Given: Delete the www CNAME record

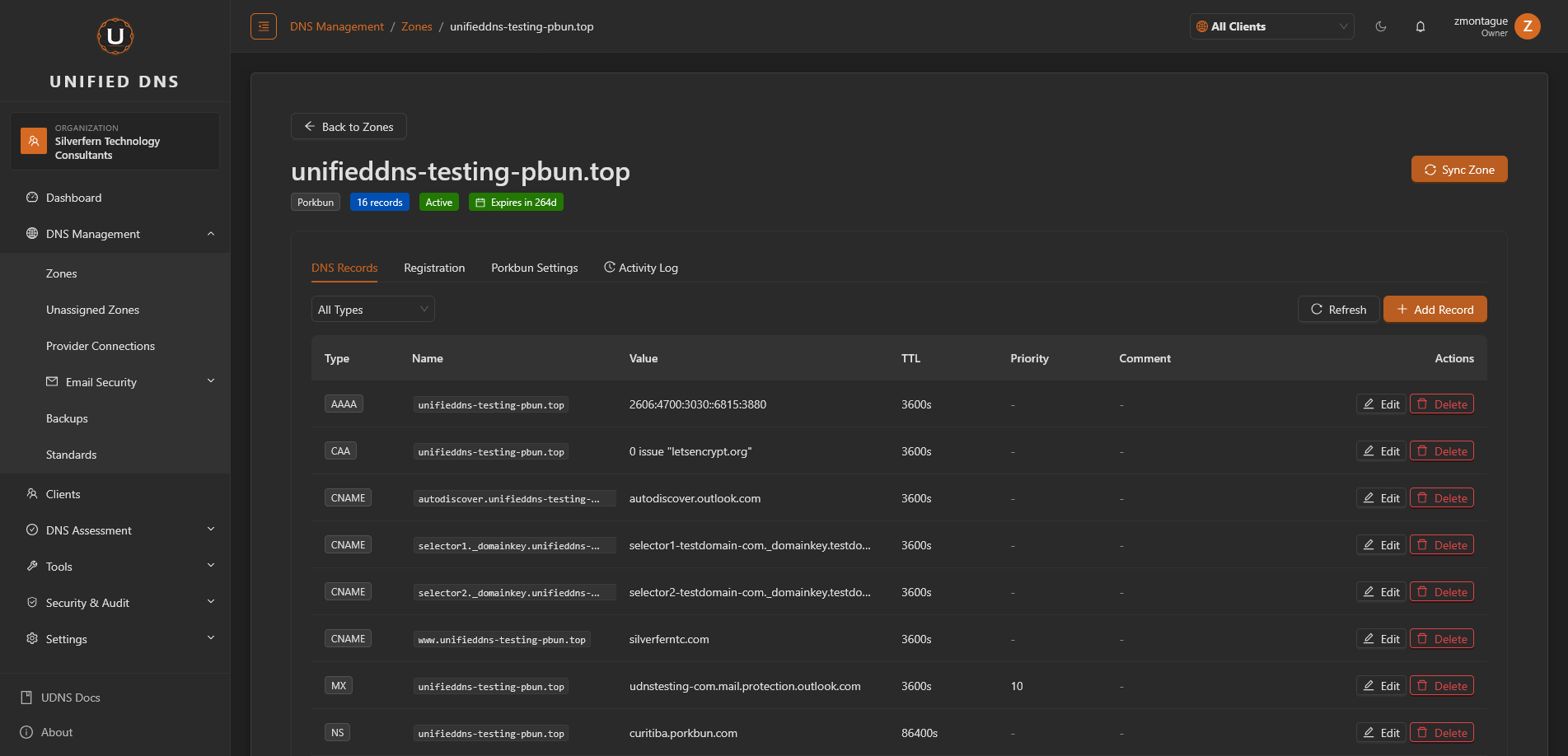Looking at the screenshot, I should point(1442,639).
